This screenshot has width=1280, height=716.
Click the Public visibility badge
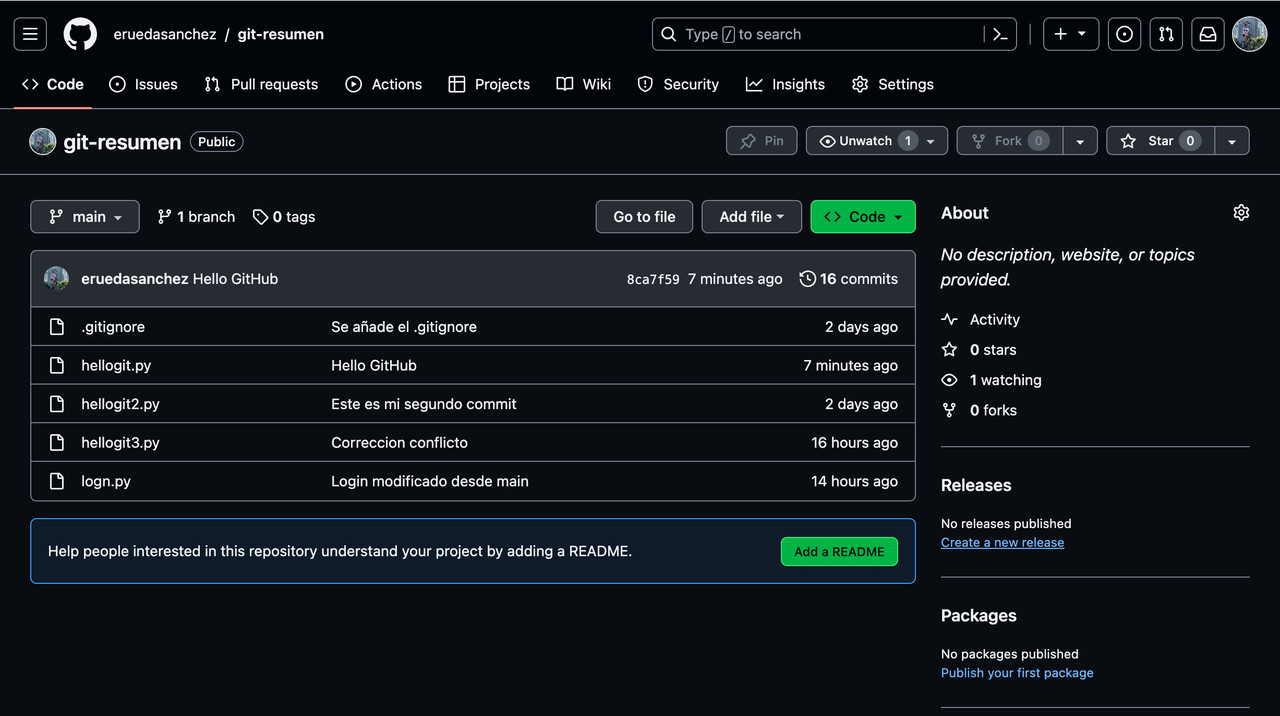[217, 142]
